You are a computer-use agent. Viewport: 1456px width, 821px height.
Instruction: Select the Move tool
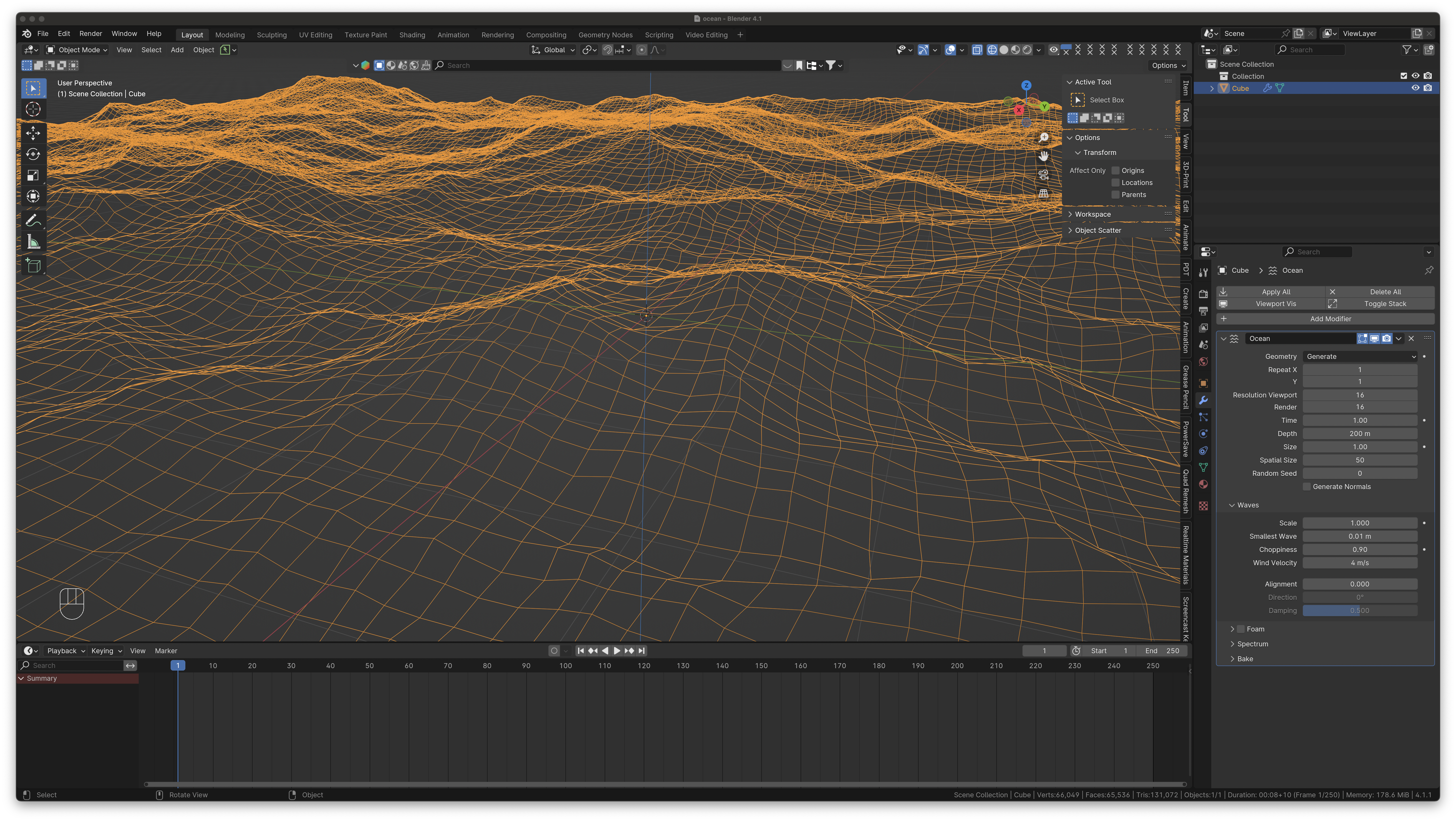(33, 133)
